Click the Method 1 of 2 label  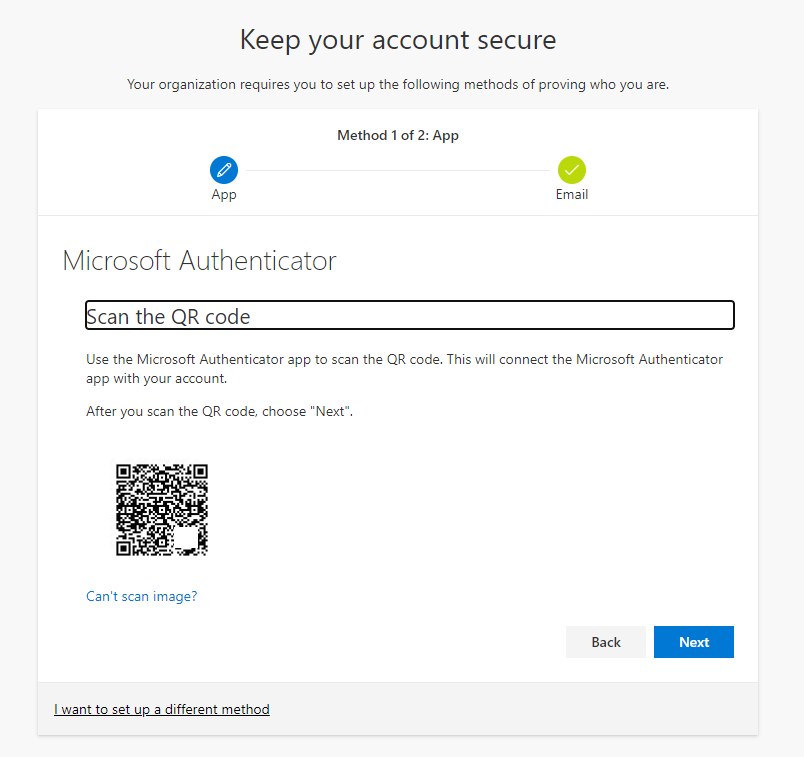[x=397, y=135]
